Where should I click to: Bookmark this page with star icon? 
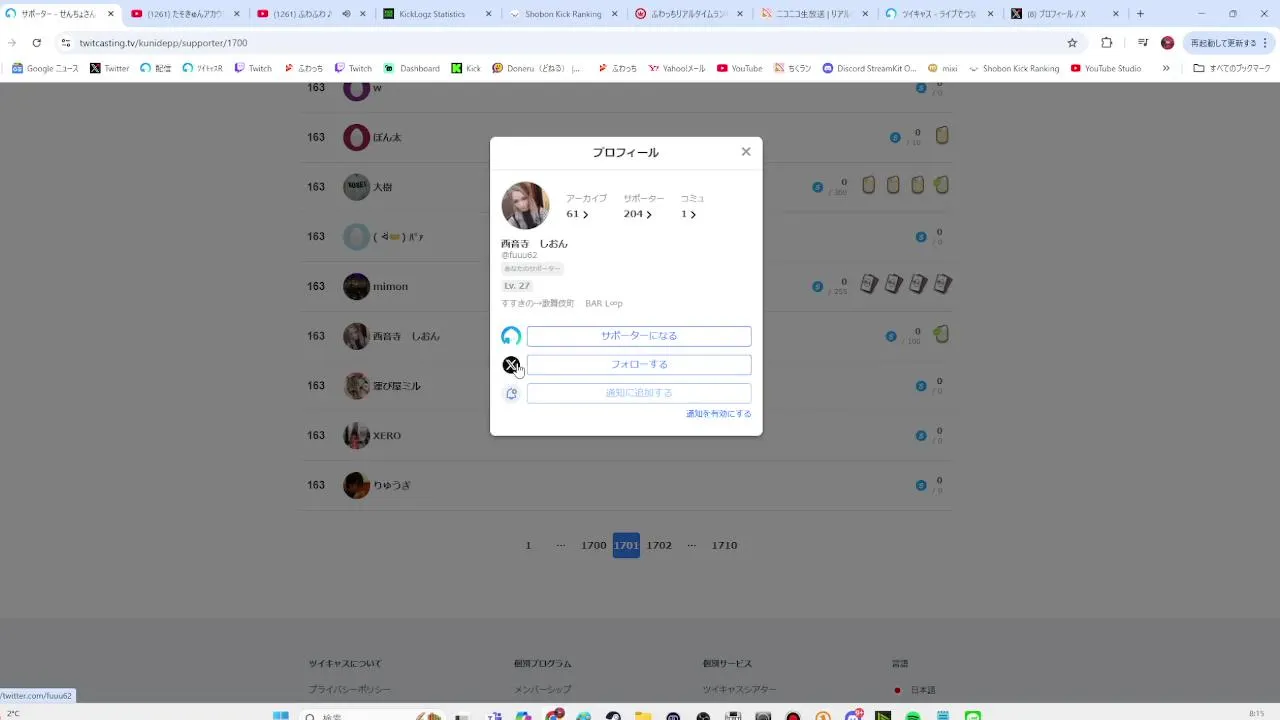coord(1072,43)
